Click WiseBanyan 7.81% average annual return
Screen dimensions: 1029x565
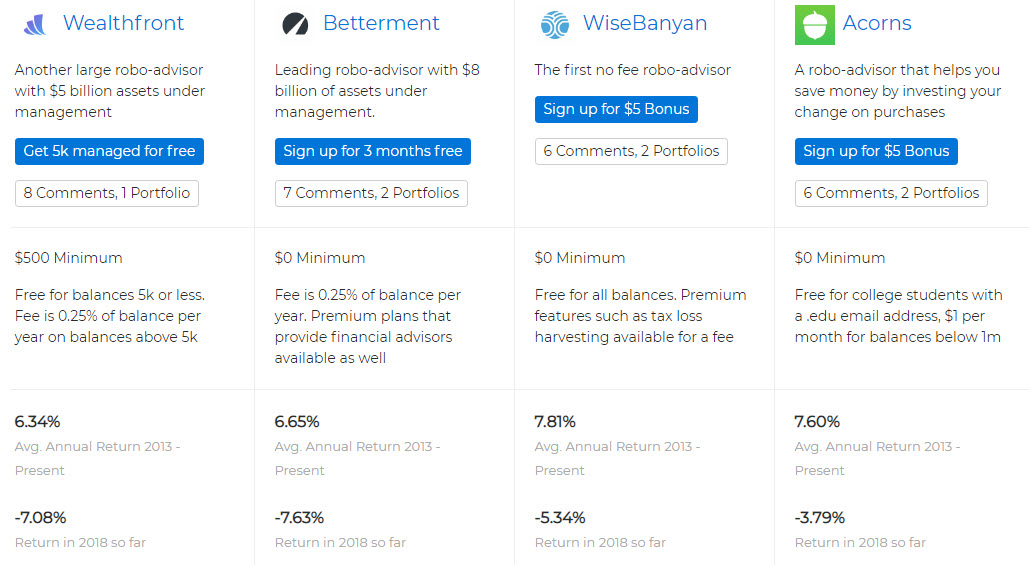[555, 421]
